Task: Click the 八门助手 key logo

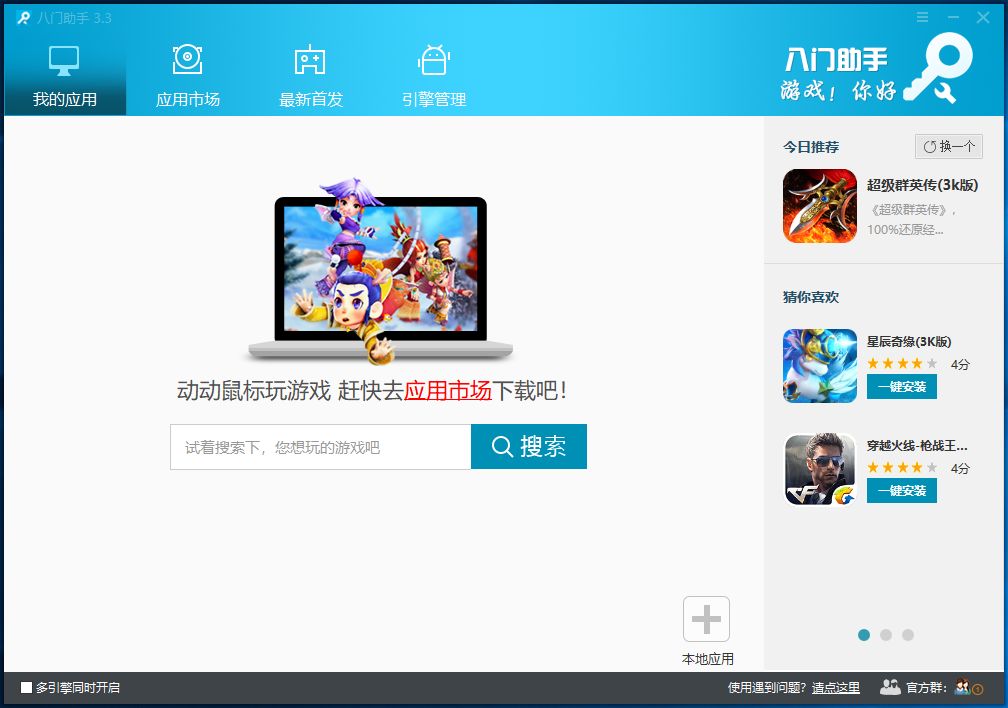Action: 939,69
